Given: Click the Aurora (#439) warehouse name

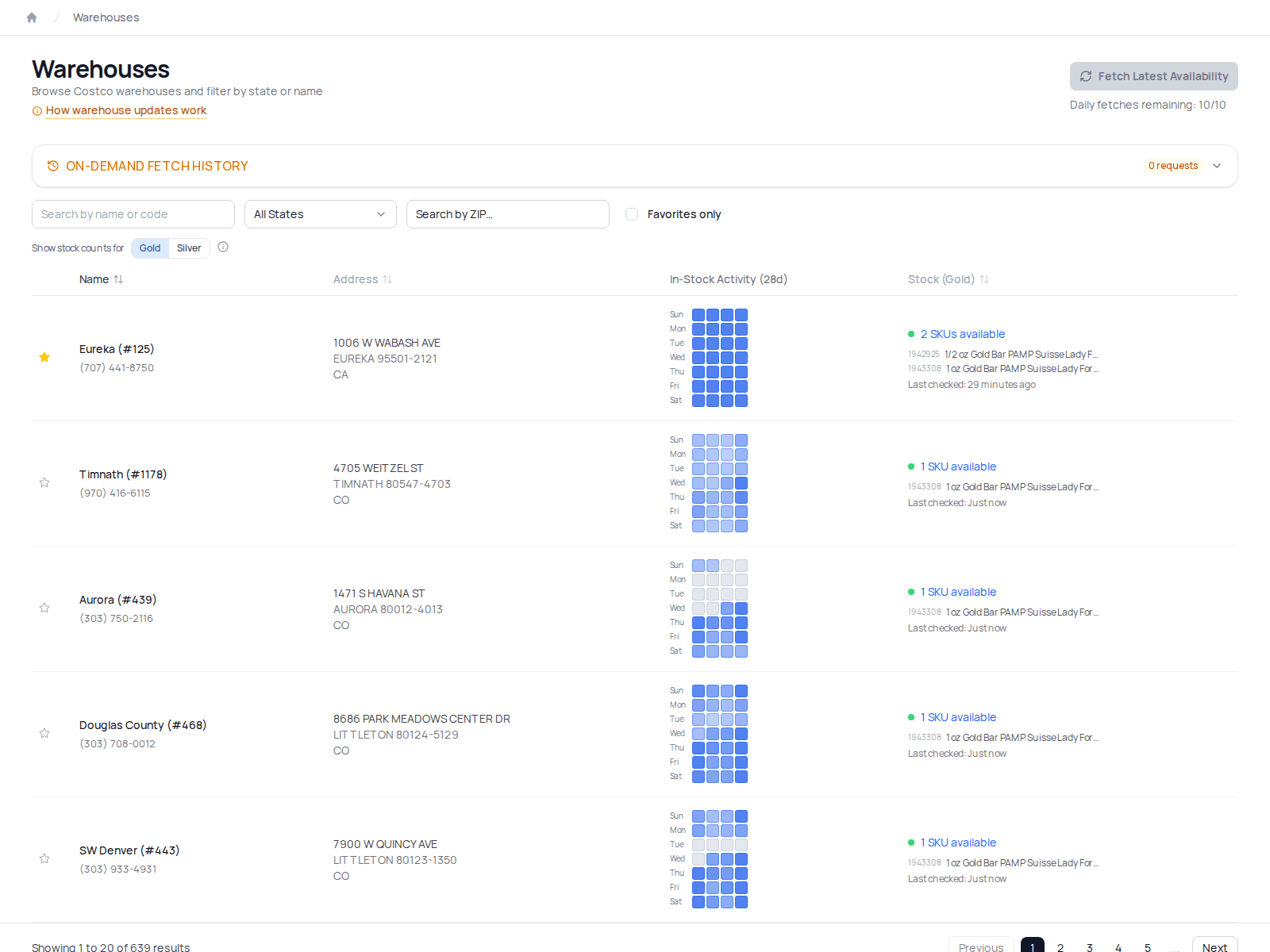Looking at the screenshot, I should coord(118,600).
